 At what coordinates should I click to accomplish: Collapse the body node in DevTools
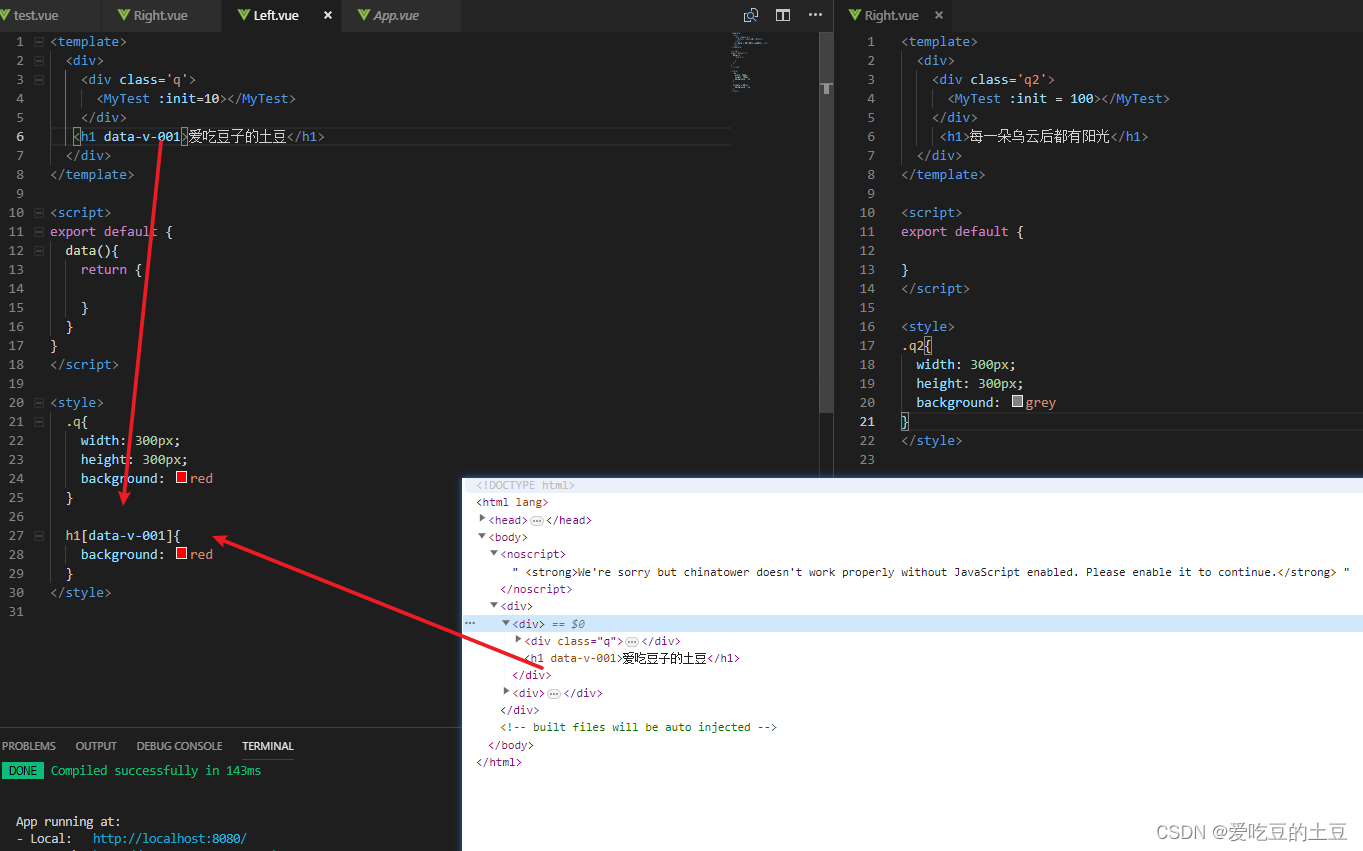(483, 537)
